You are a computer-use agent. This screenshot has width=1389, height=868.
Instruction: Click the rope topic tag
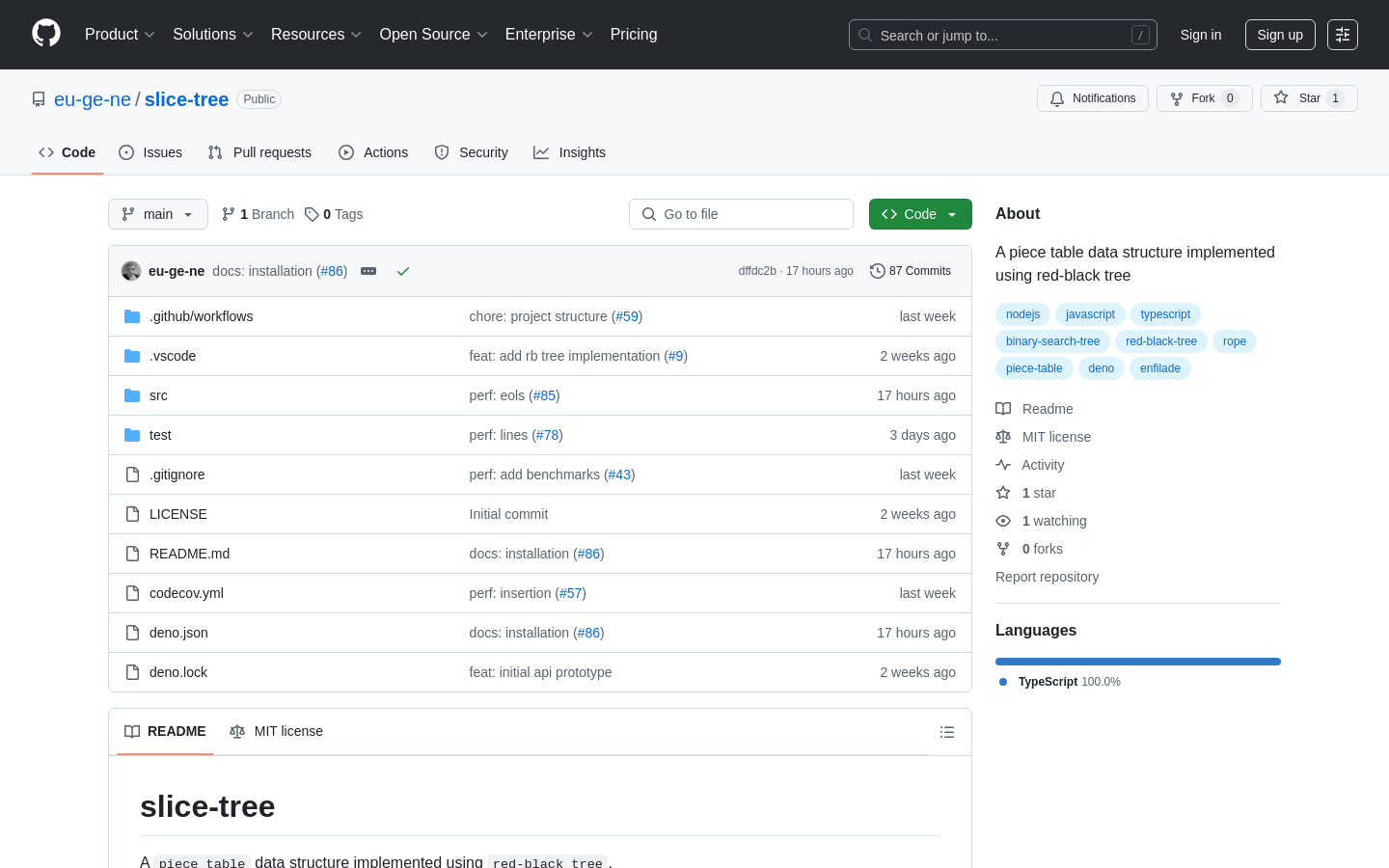click(1235, 341)
